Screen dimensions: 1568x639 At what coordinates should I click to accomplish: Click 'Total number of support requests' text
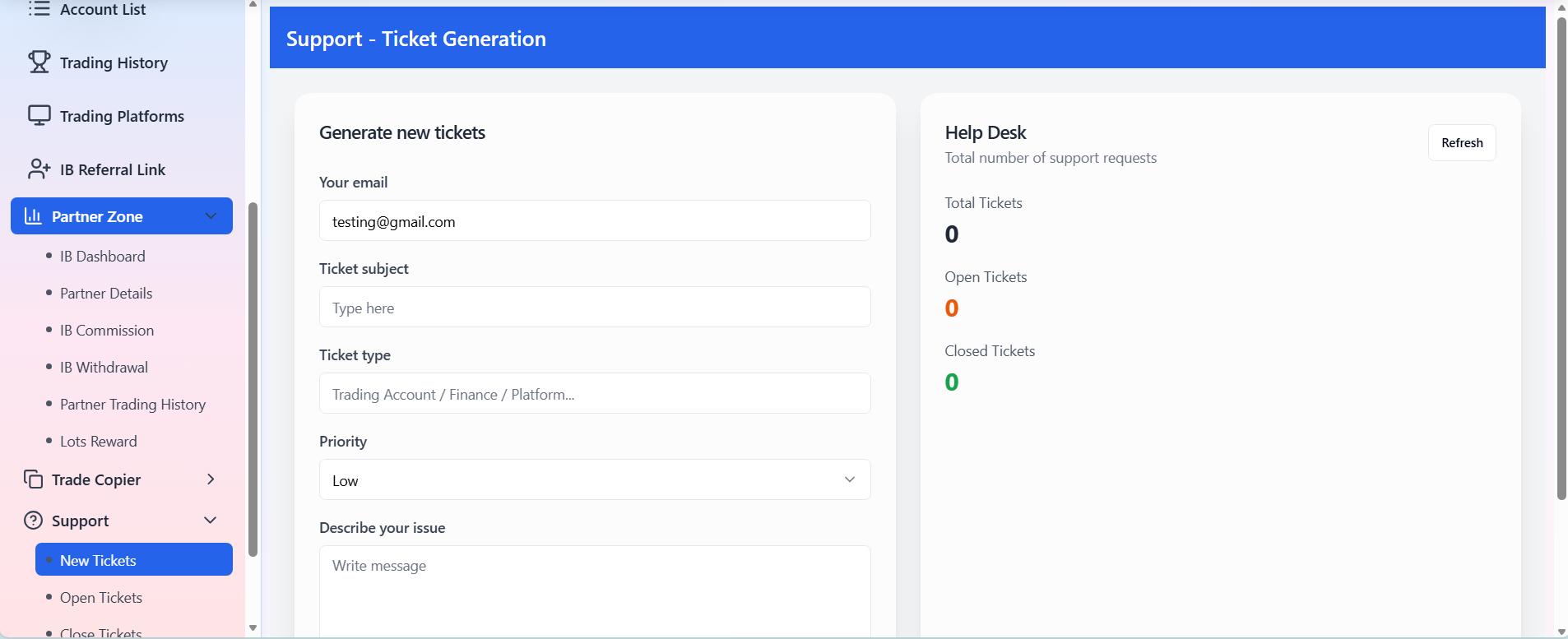[x=1051, y=158]
